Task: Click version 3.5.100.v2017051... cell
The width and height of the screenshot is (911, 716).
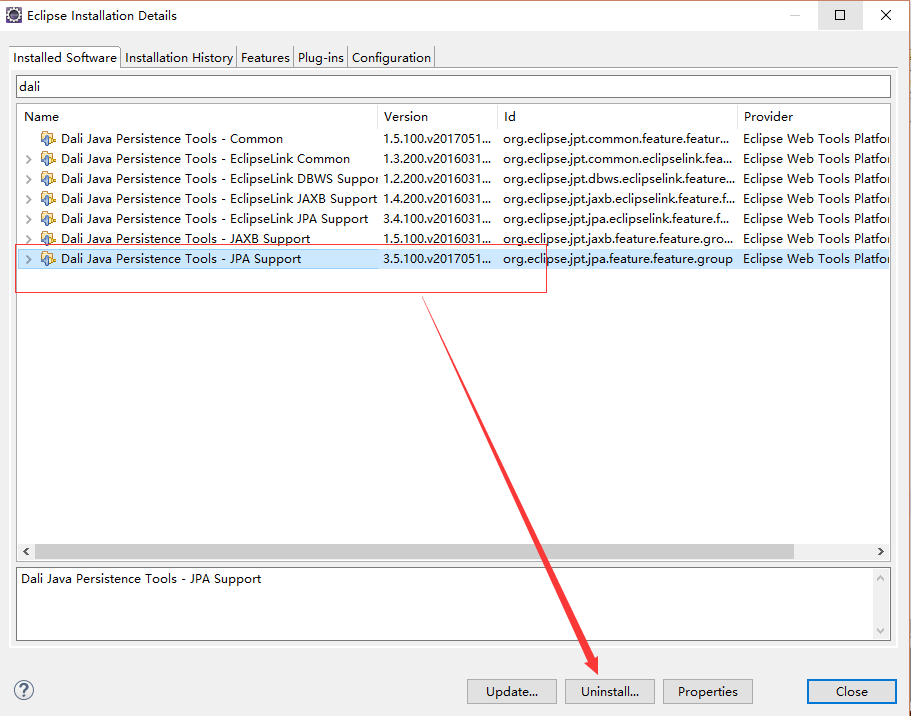Action: pos(437,259)
